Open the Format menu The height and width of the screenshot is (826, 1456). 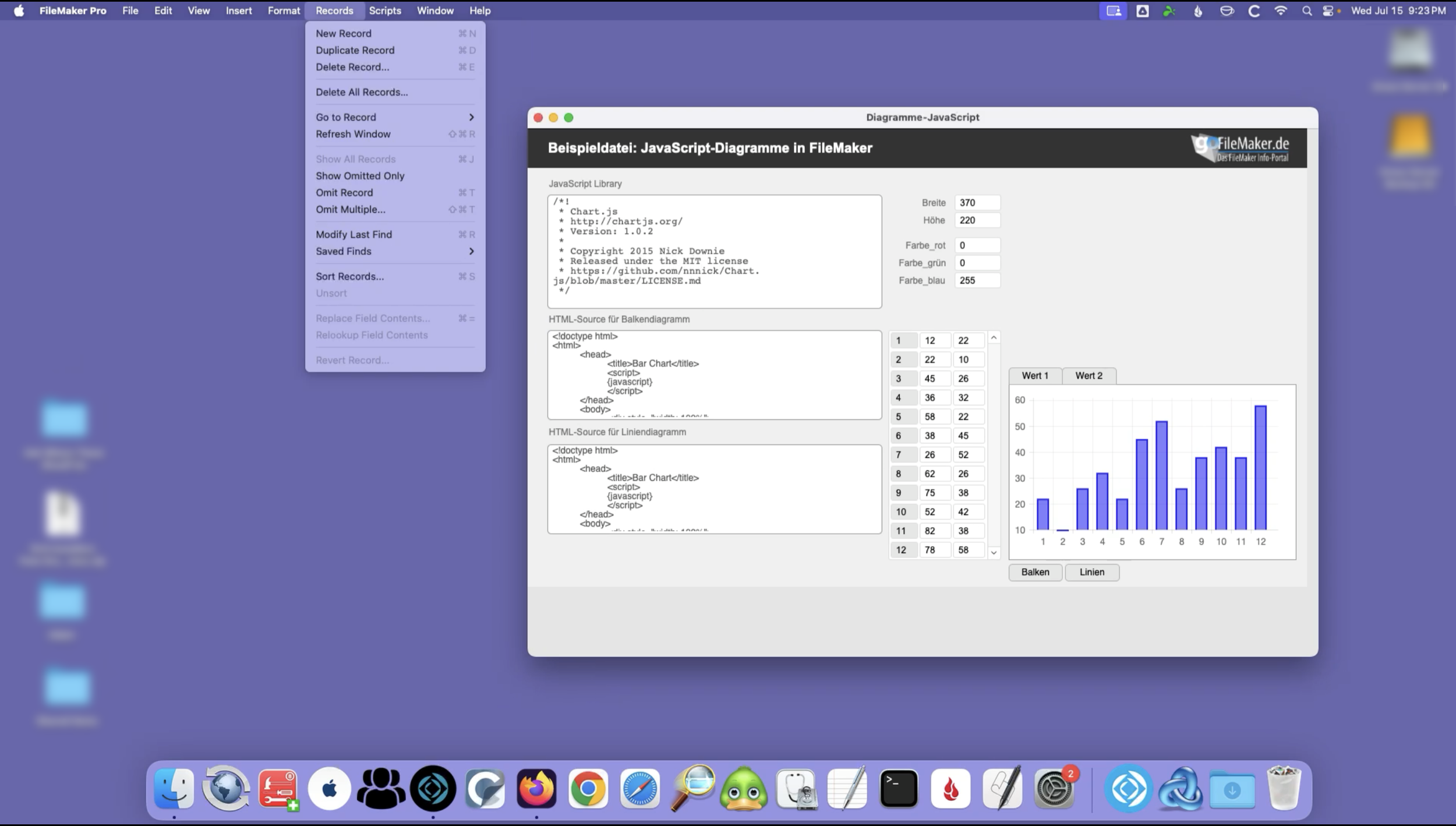pos(284,10)
